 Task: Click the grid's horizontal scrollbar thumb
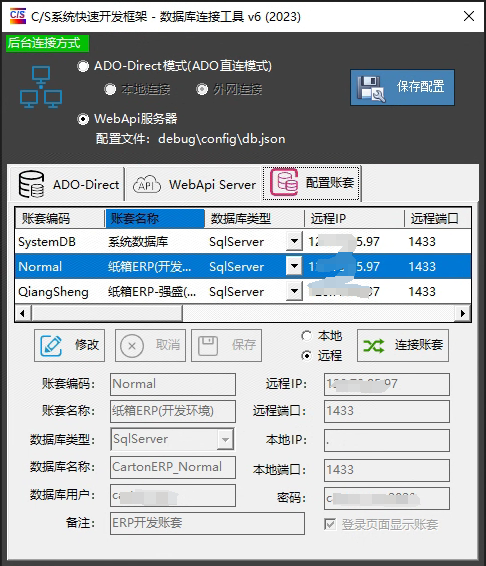point(107,313)
